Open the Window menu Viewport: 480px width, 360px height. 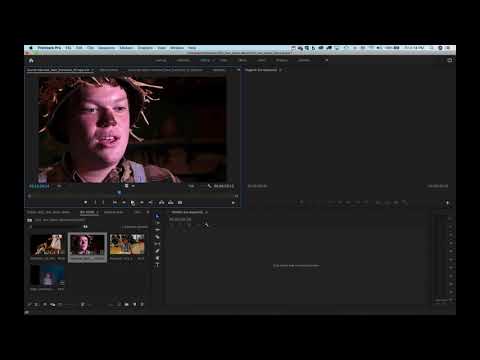[x=177, y=48]
